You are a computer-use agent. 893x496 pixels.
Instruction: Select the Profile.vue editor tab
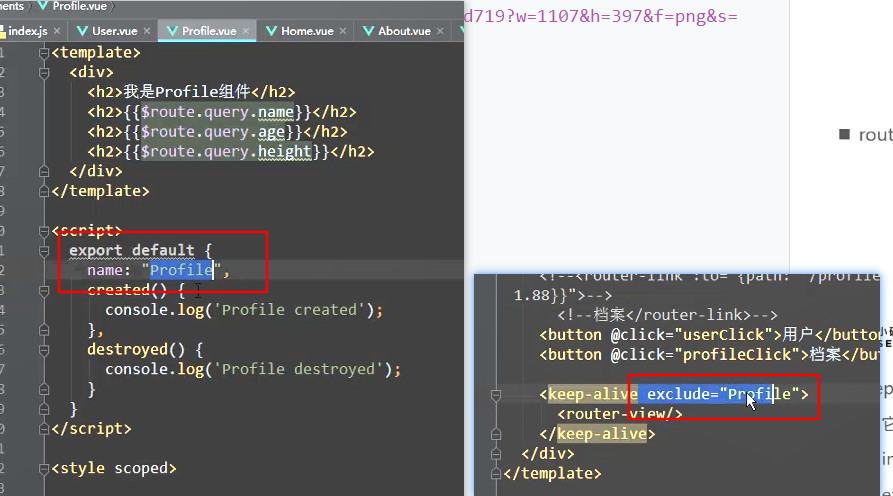pos(208,31)
